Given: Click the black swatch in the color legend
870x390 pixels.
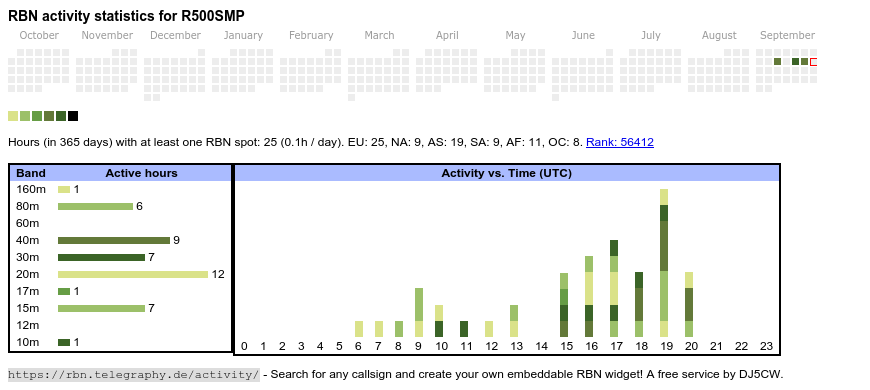Looking at the screenshot, I should click(73, 116).
